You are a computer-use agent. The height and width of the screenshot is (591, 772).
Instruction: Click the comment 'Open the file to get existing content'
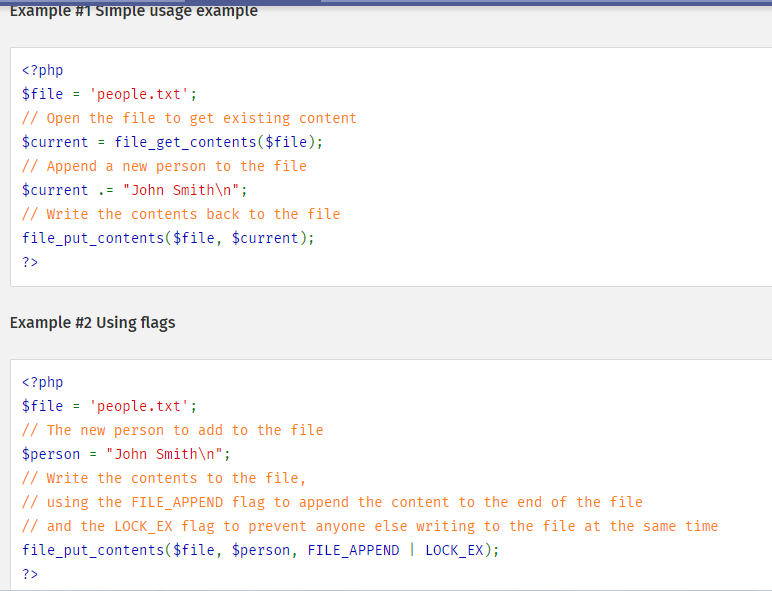189,118
